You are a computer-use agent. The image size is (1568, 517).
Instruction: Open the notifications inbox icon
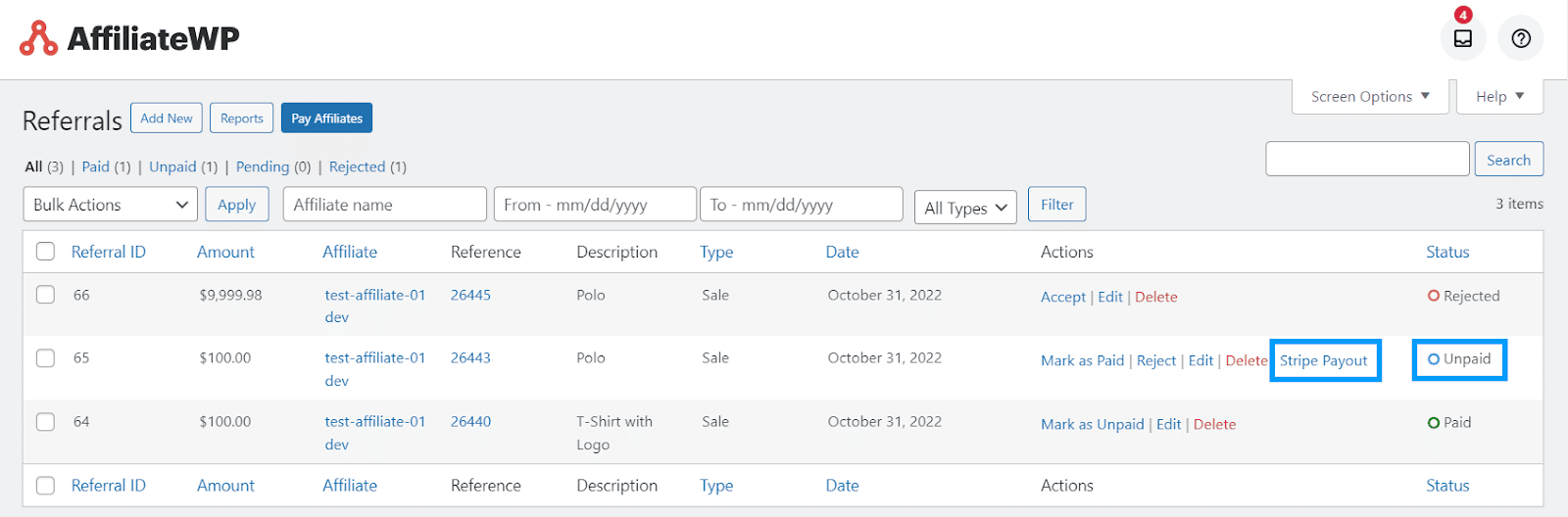click(1463, 38)
